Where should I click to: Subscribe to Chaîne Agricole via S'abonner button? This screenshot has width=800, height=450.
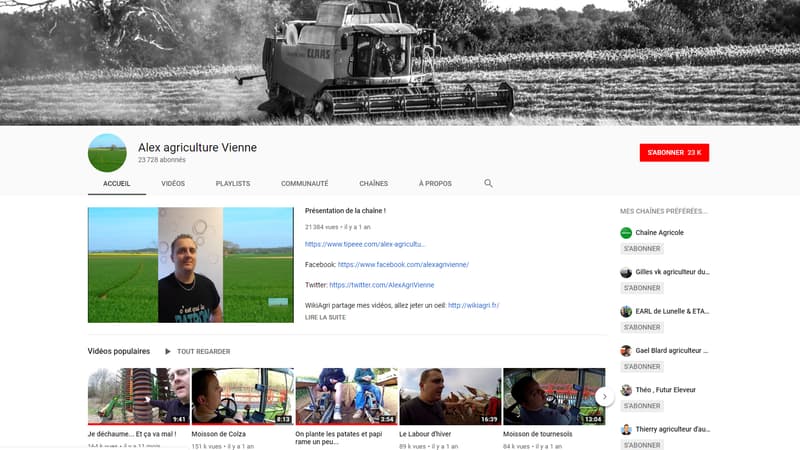pos(639,249)
